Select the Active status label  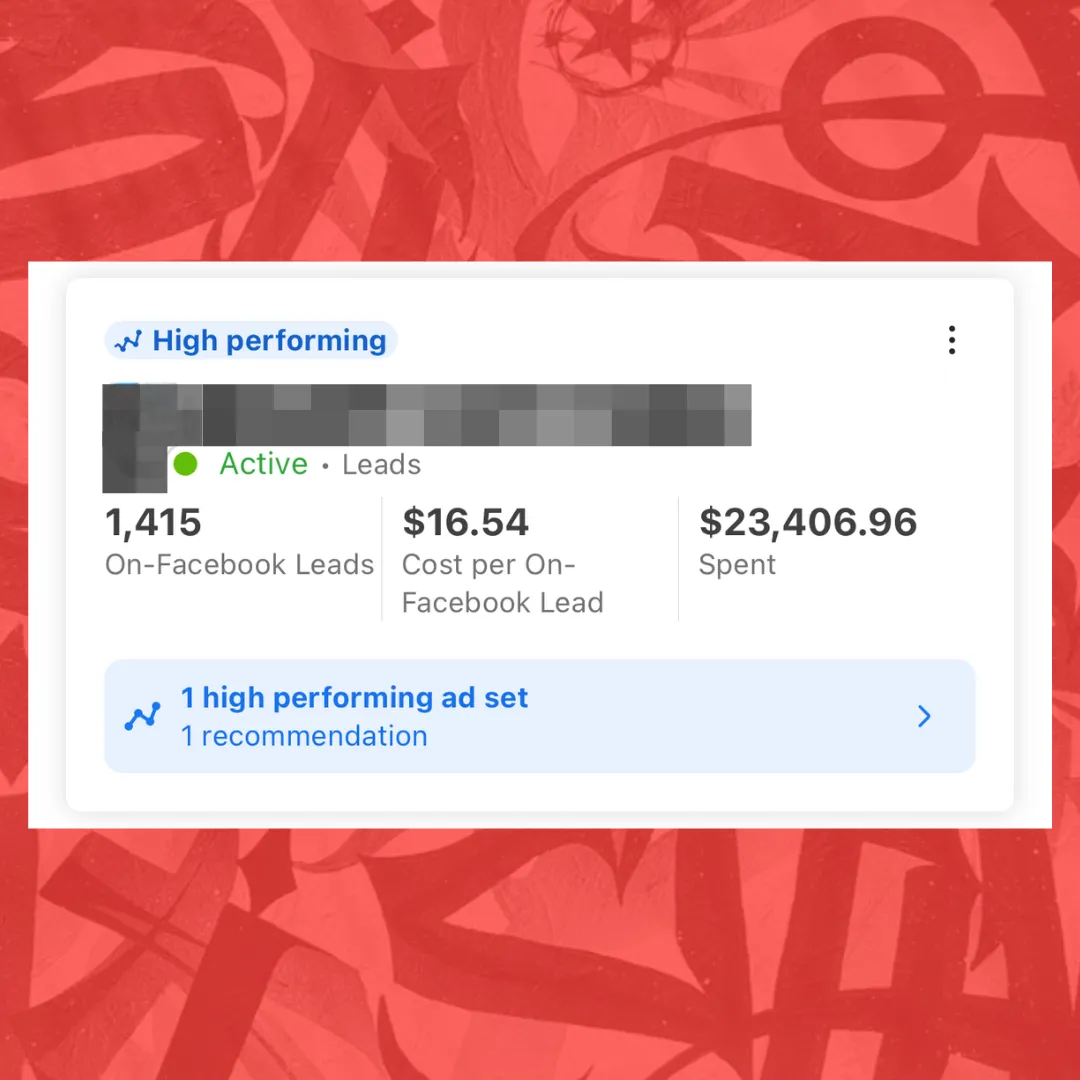click(263, 464)
